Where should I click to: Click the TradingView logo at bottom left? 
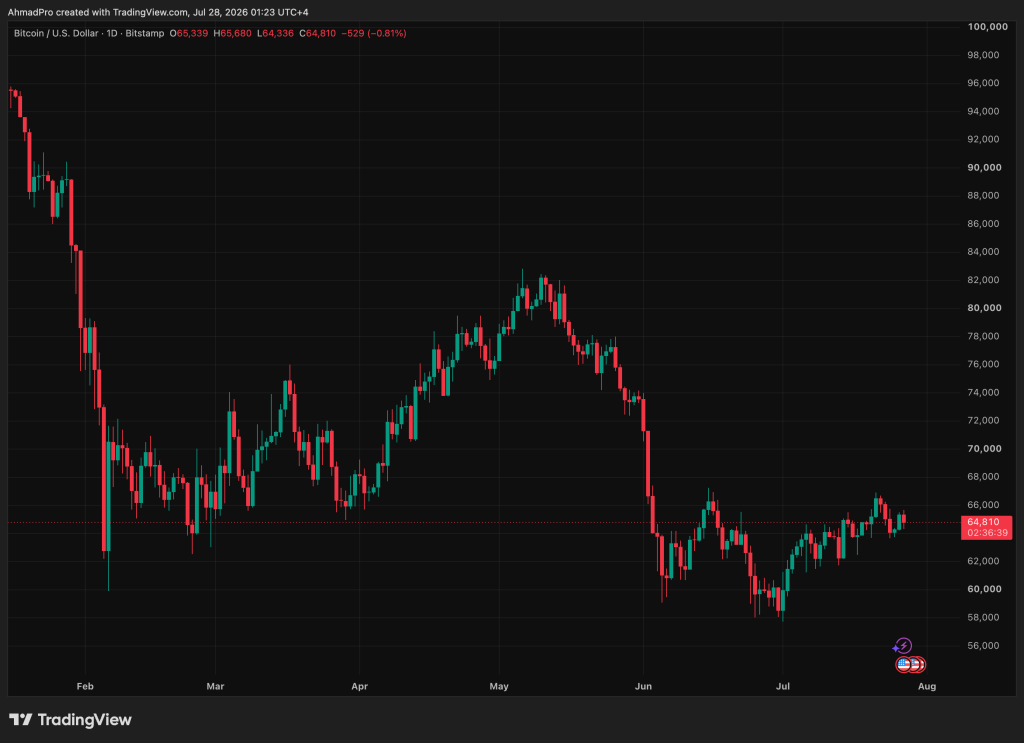point(70,719)
